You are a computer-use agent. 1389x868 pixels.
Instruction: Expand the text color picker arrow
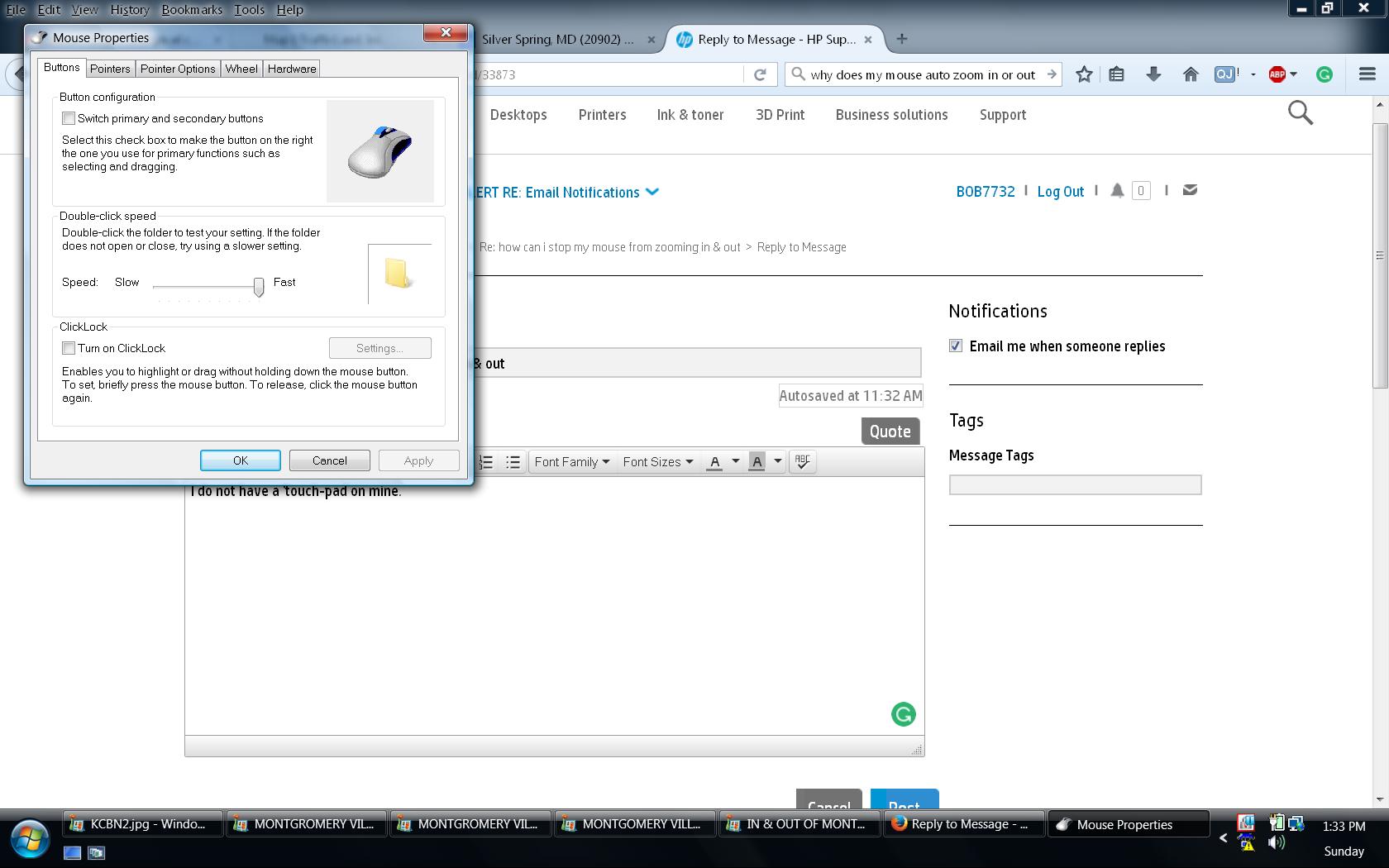click(x=734, y=461)
